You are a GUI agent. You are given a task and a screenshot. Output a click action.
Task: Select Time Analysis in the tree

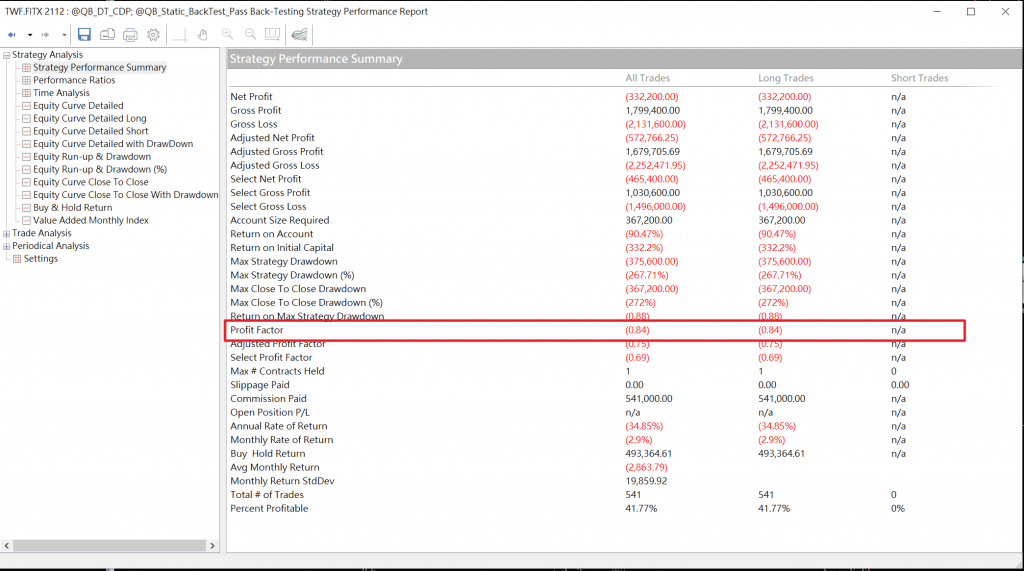coord(61,93)
